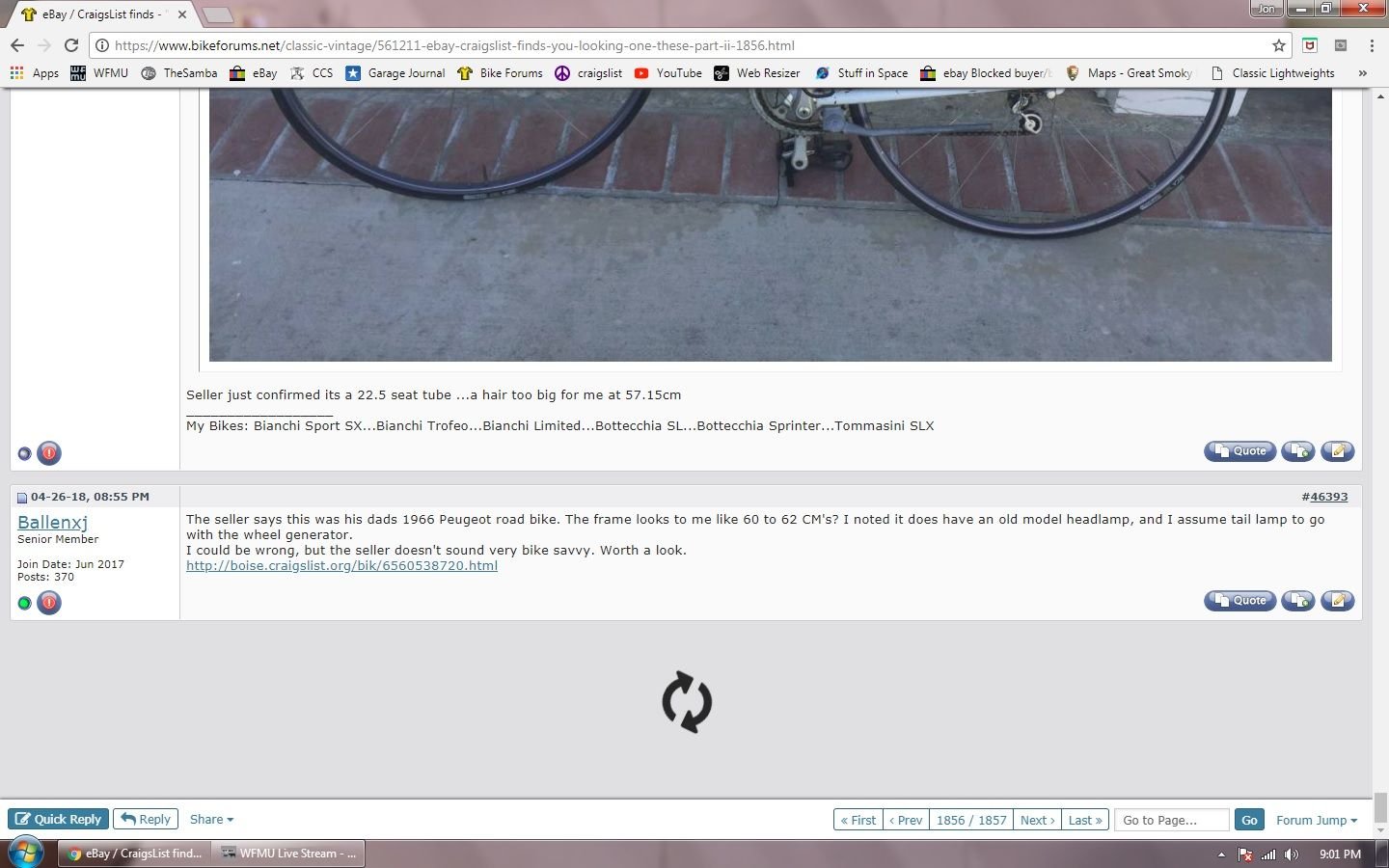This screenshot has height=868, width=1389.
Task: Expand the Share dropdown
Action: (211, 819)
